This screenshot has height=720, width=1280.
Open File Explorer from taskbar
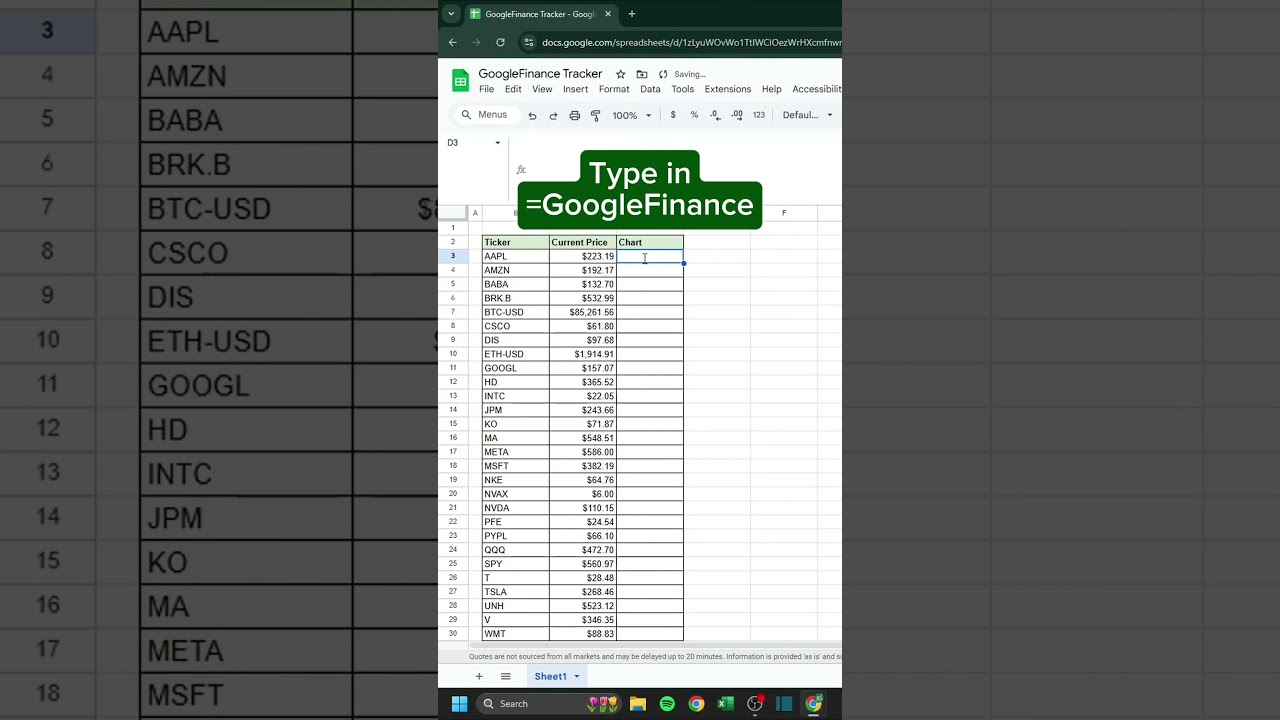638,704
